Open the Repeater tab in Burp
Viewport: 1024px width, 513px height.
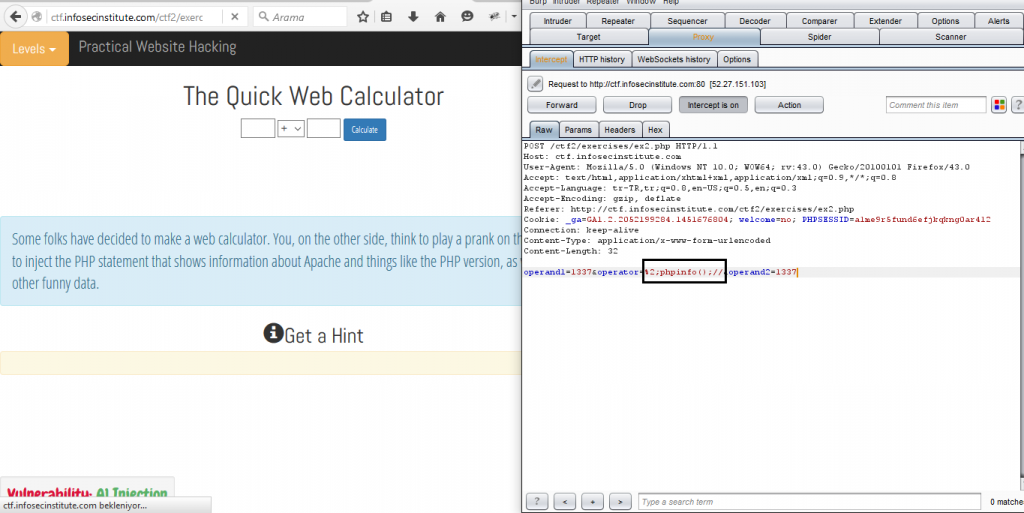click(619, 21)
